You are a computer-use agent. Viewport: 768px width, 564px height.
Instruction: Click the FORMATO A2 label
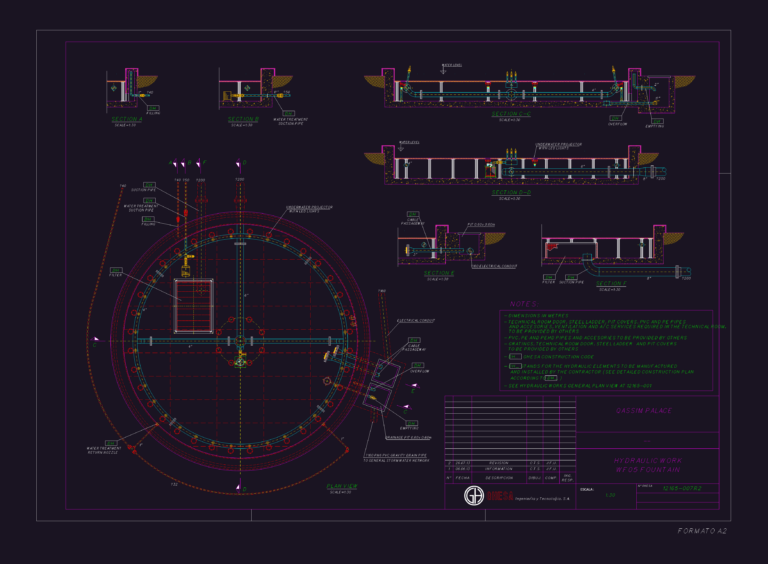[702, 531]
